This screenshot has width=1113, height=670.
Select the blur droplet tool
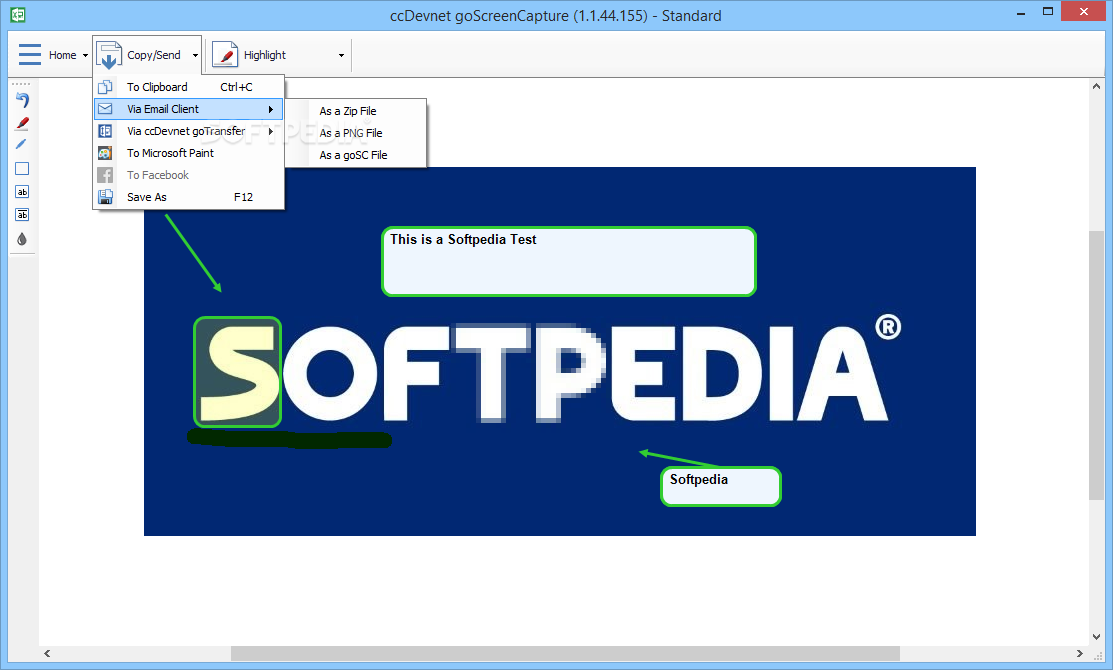click(x=22, y=238)
